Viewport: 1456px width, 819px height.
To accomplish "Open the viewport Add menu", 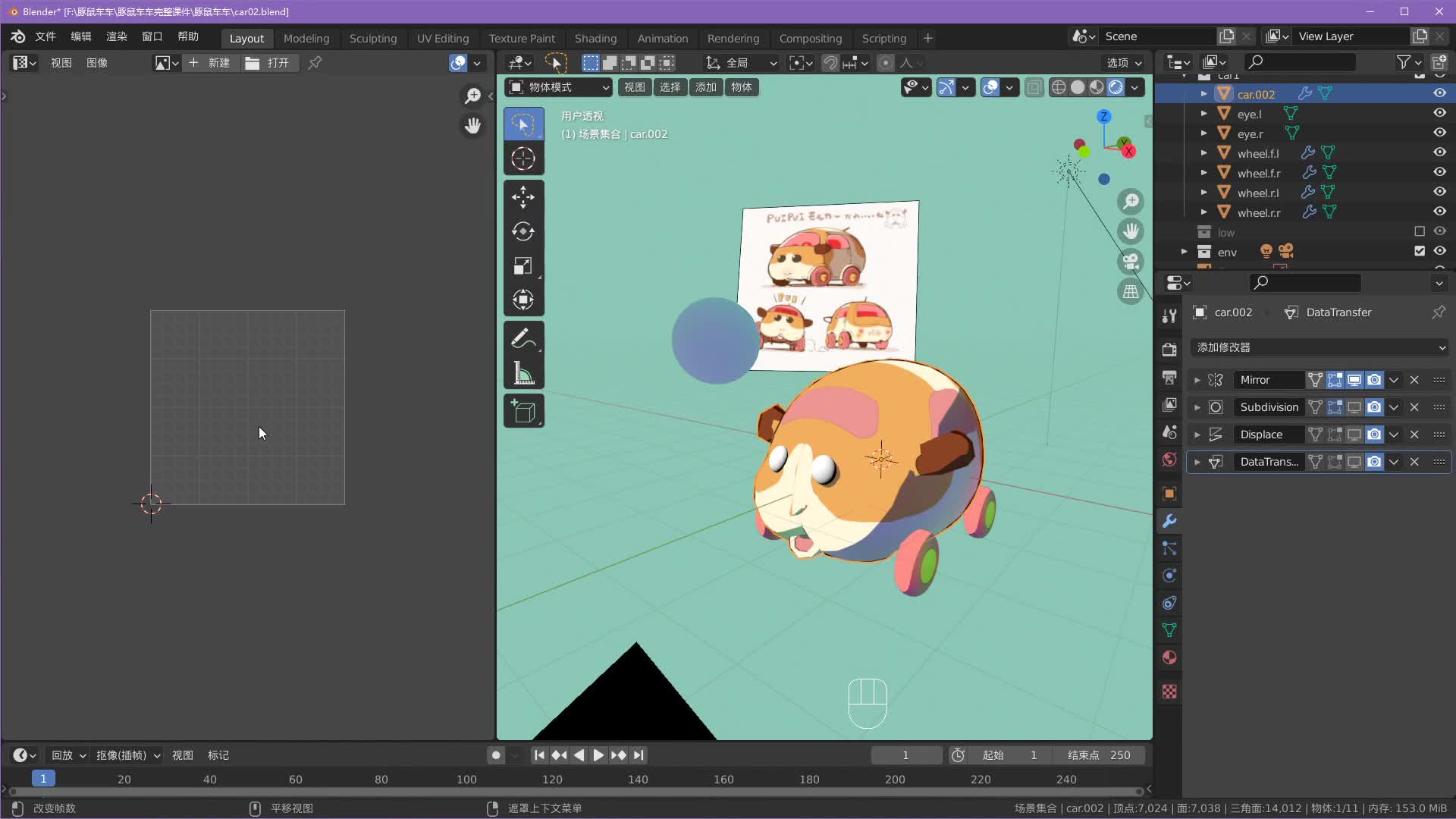I will point(706,87).
